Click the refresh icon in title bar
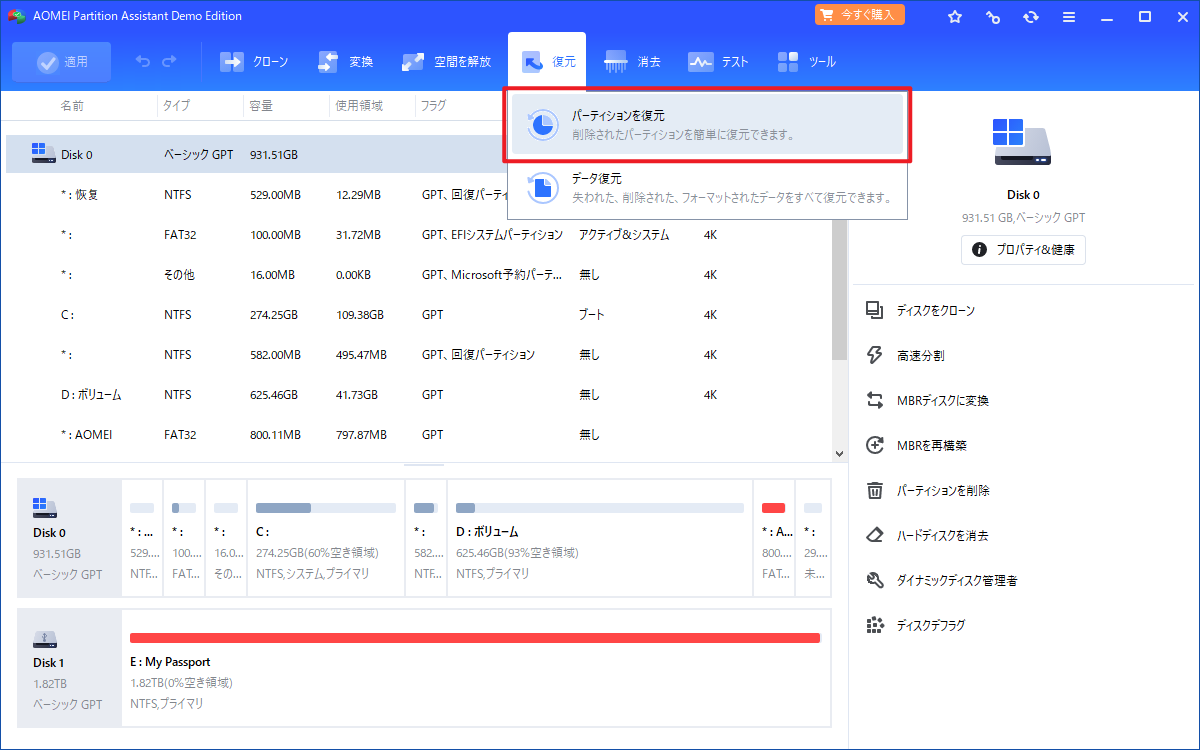This screenshot has width=1200, height=750. 1031,16
